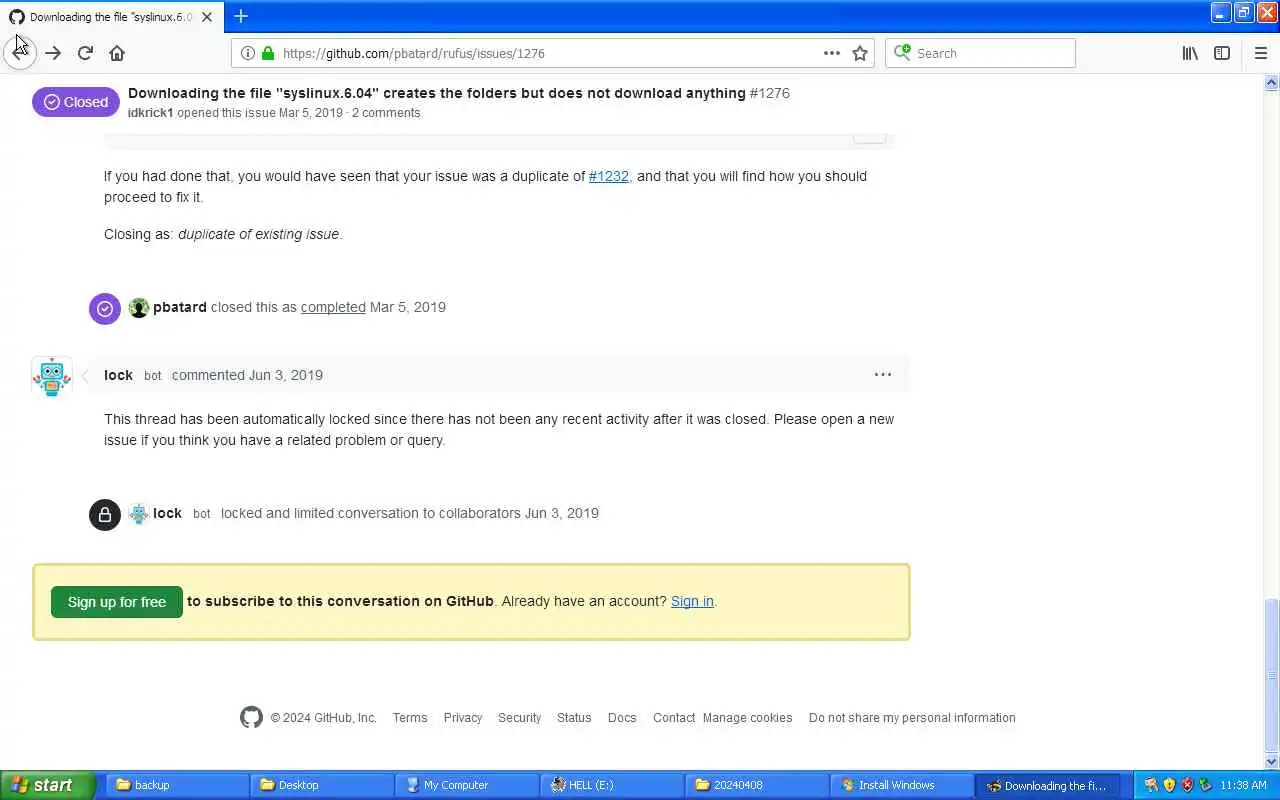Click the 'Jun 3, 2019' comment timestamp
Viewport: 1280px width, 800px height.
click(x=286, y=375)
